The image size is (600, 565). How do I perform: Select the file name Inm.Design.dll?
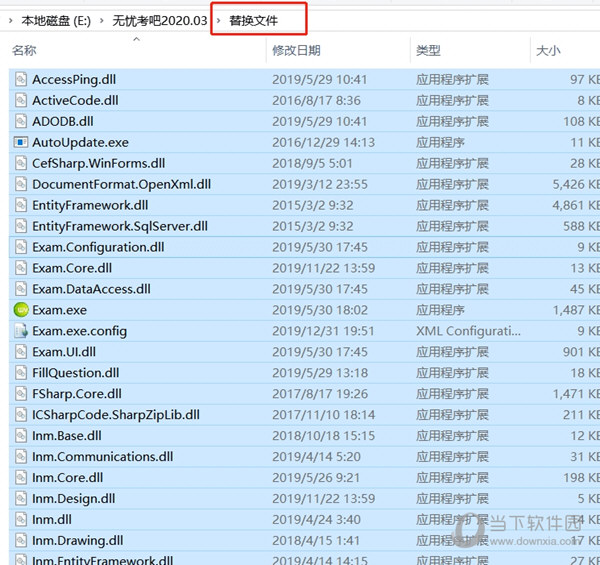point(73,499)
